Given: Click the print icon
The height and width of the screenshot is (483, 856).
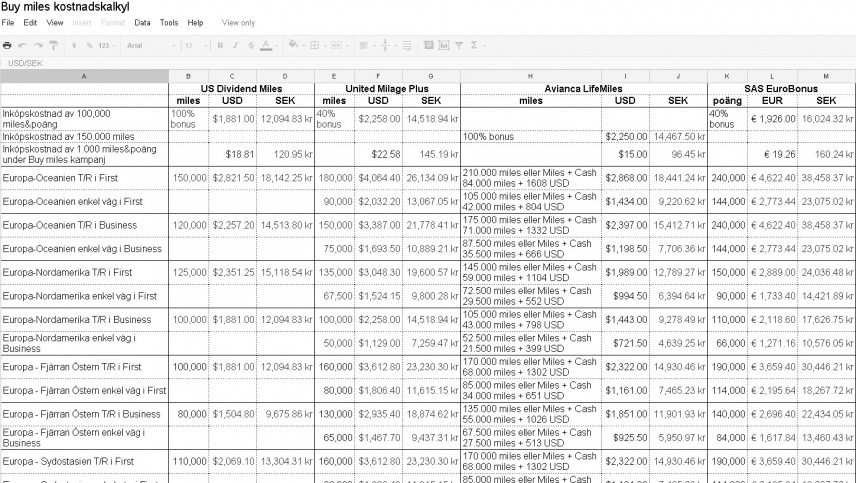Looking at the screenshot, I should (8, 45).
